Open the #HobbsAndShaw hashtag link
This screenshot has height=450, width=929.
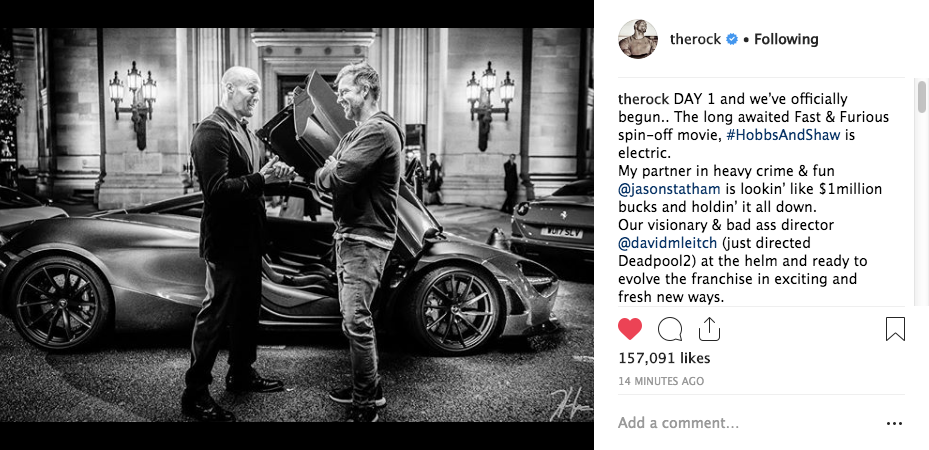click(x=783, y=135)
